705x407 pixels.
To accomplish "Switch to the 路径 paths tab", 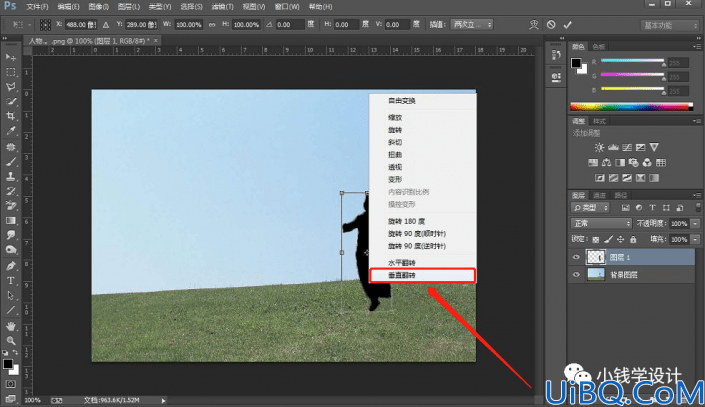I will 621,195.
